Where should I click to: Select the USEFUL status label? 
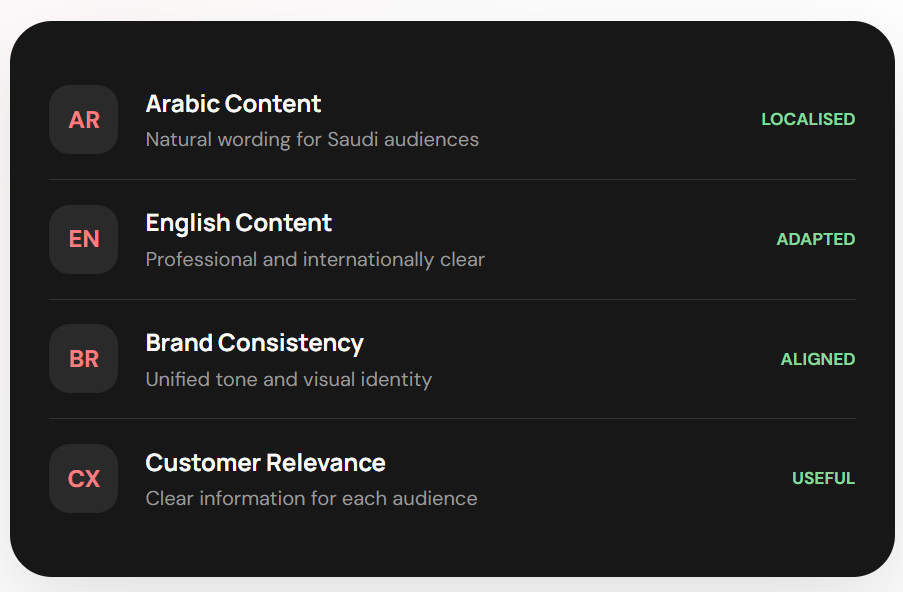tap(824, 478)
